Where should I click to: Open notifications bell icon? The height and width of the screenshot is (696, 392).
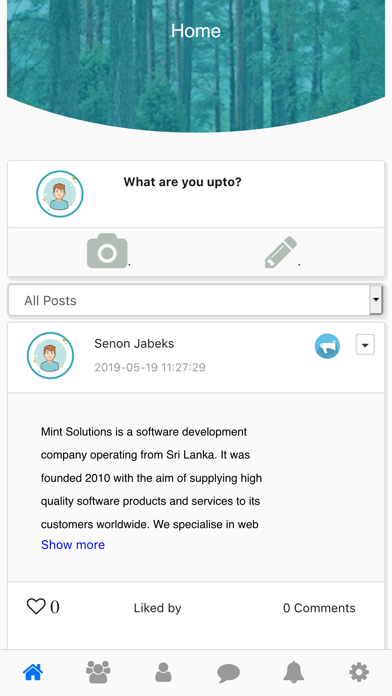click(x=294, y=672)
